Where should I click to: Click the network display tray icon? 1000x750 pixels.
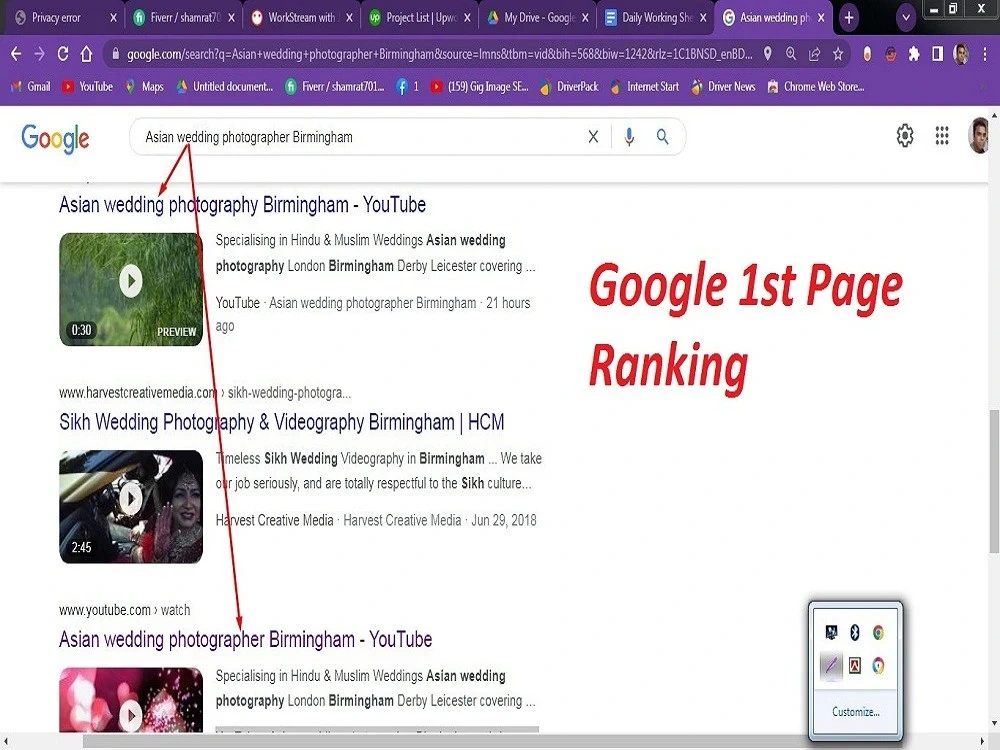(831, 632)
